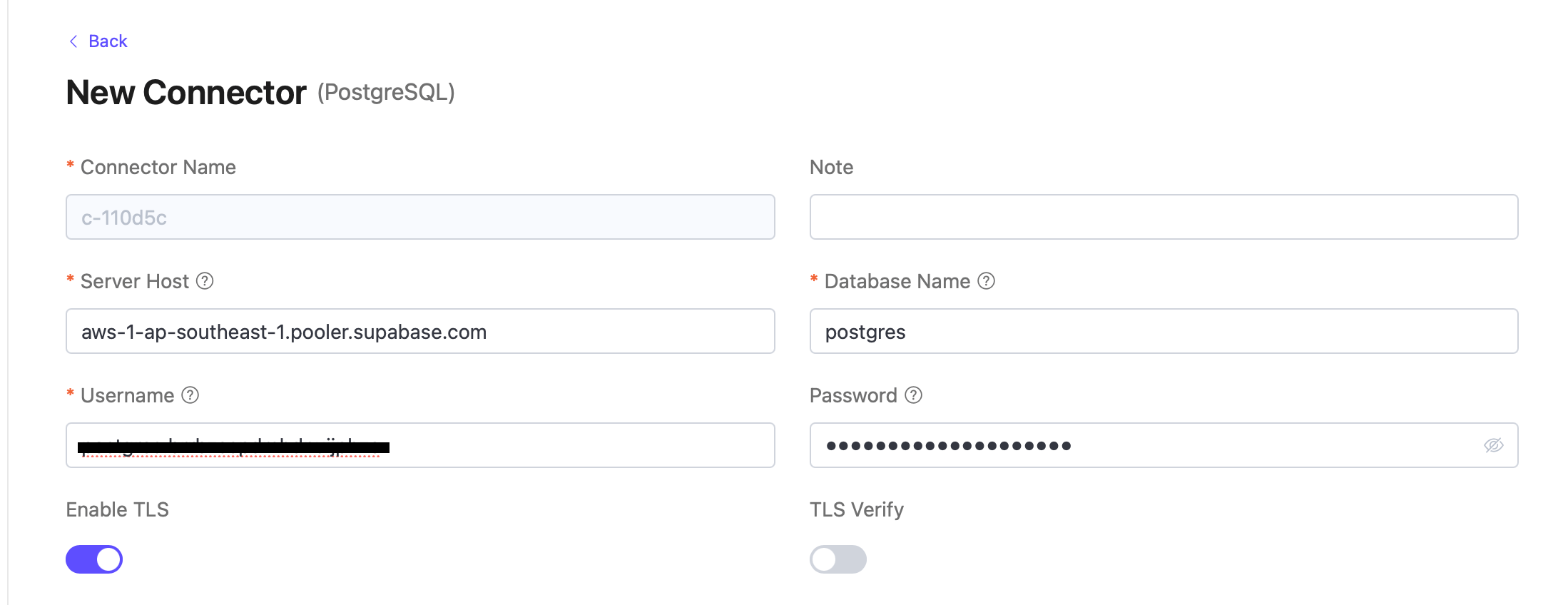Click the Database Name help icon
Screen dimensions: 1568x605
point(986,281)
